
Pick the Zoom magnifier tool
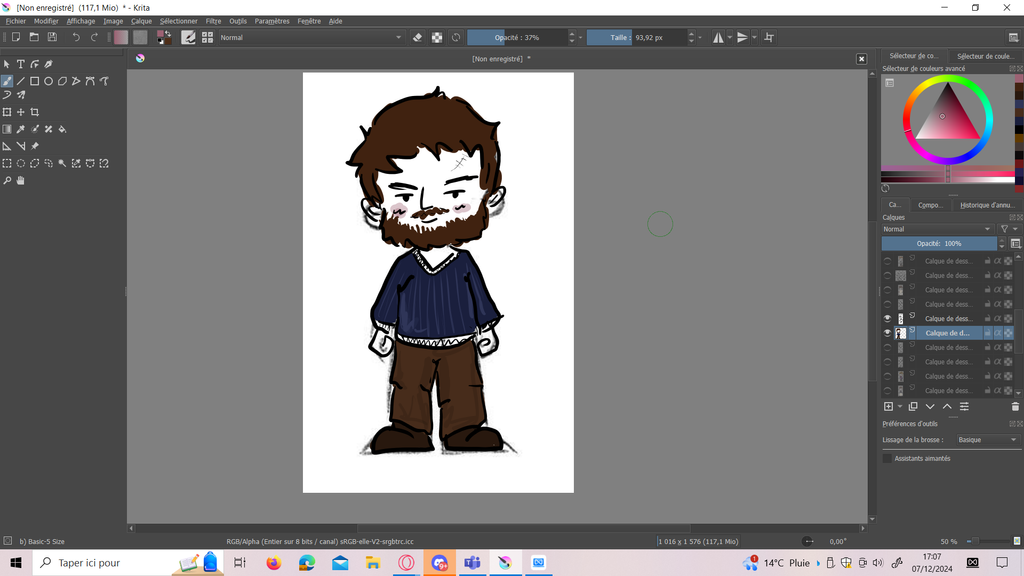click(x=7, y=181)
